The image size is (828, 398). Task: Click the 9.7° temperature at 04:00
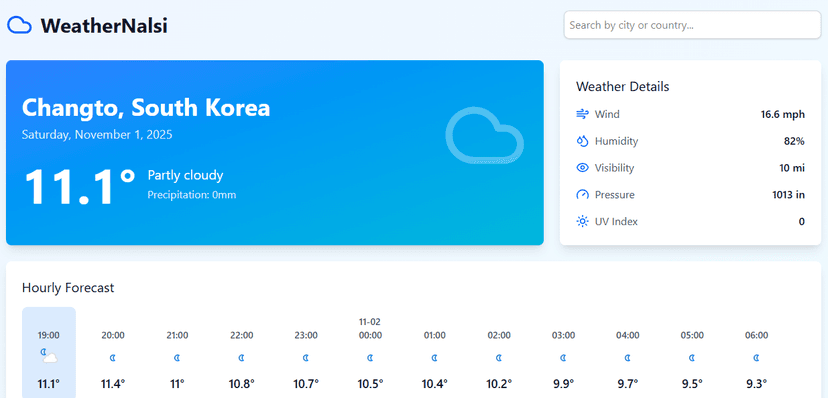point(628,384)
